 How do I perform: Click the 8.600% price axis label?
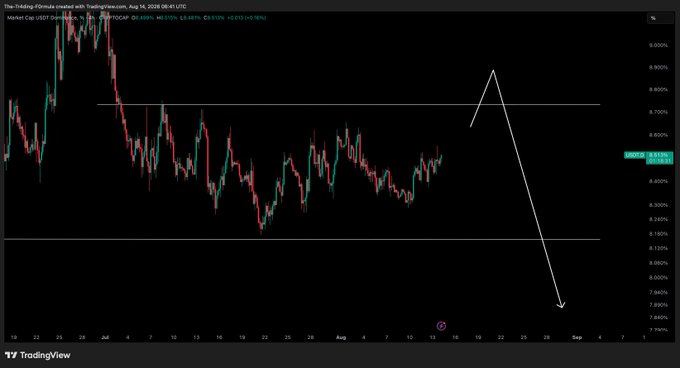(x=658, y=135)
